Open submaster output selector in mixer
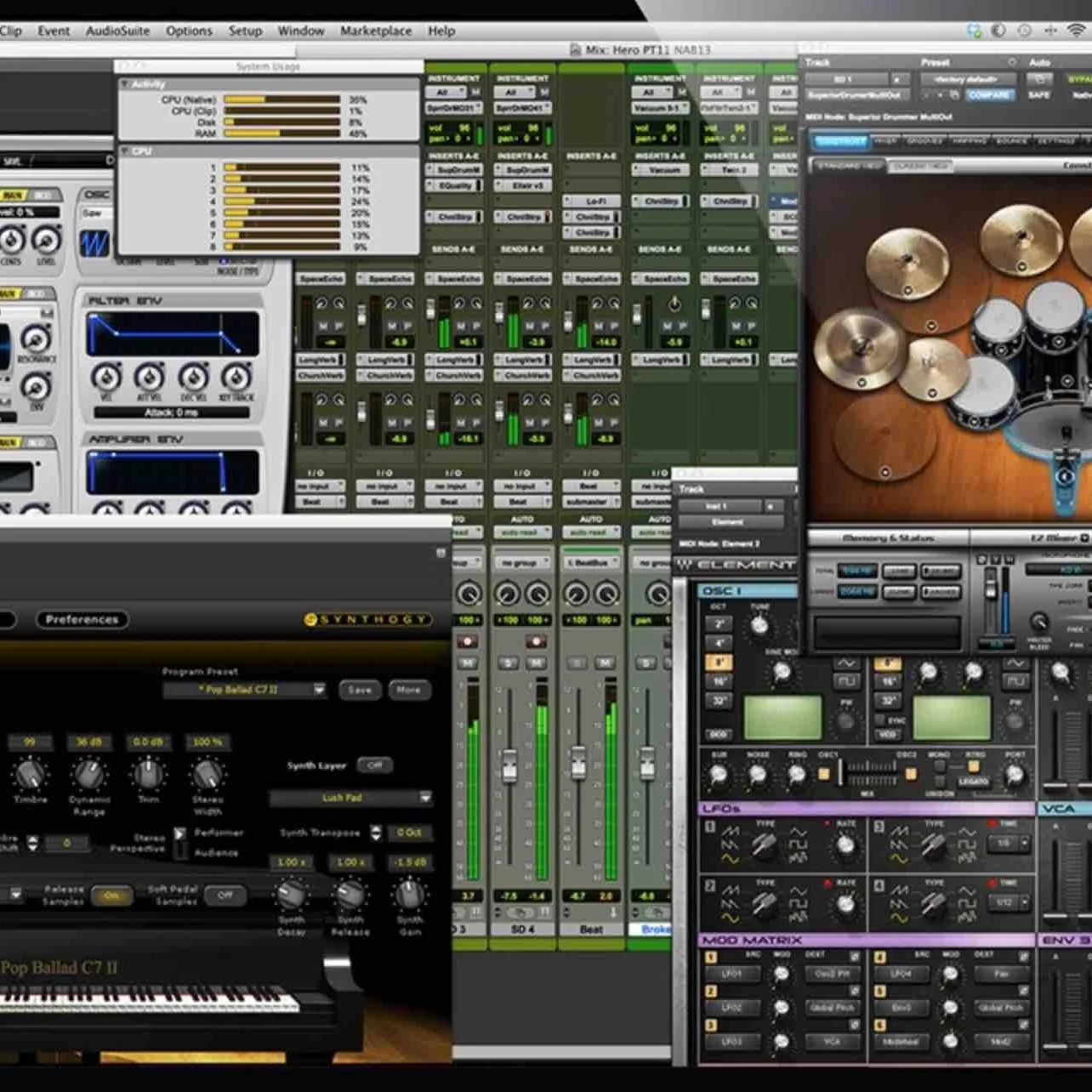The width and height of the screenshot is (1092, 1092). click(591, 502)
